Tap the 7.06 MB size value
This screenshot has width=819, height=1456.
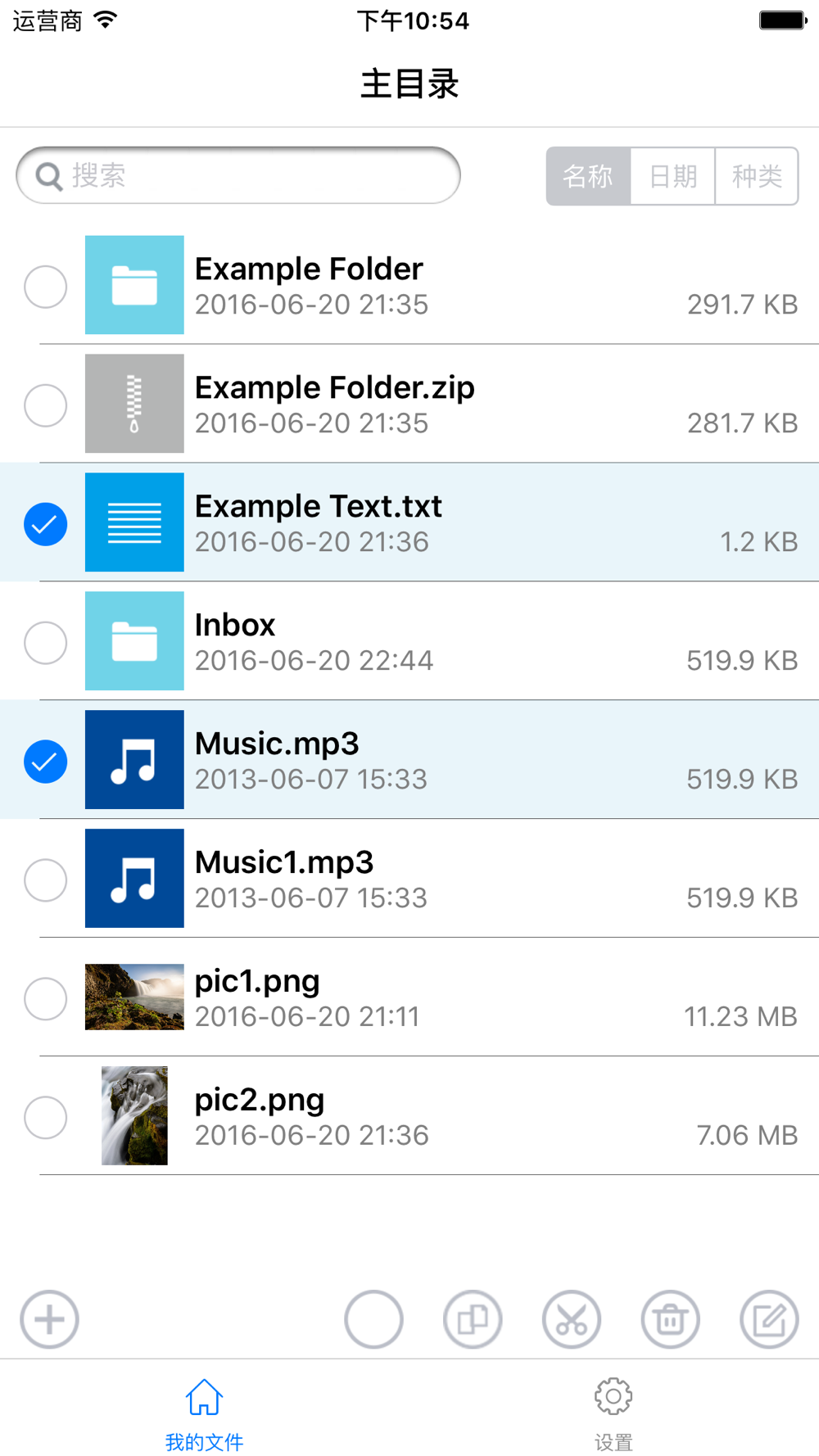click(x=747, y=1136)
